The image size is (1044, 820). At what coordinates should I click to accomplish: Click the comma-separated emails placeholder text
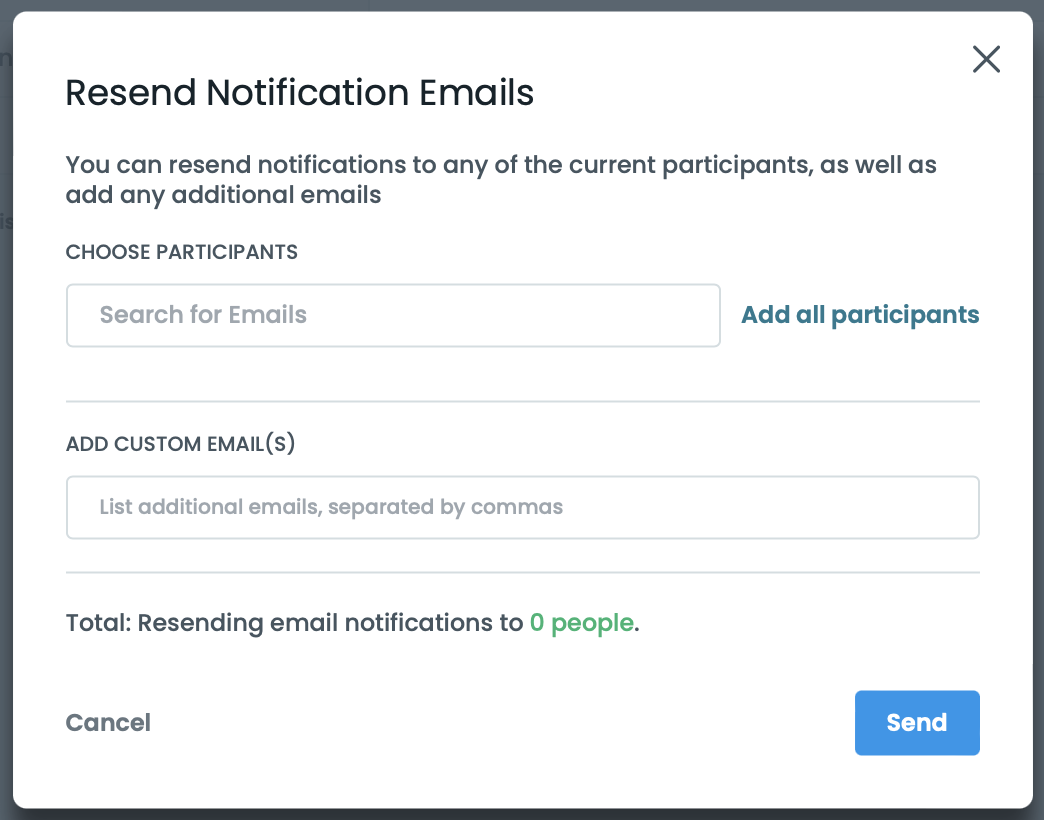click(x=331, y=507)
